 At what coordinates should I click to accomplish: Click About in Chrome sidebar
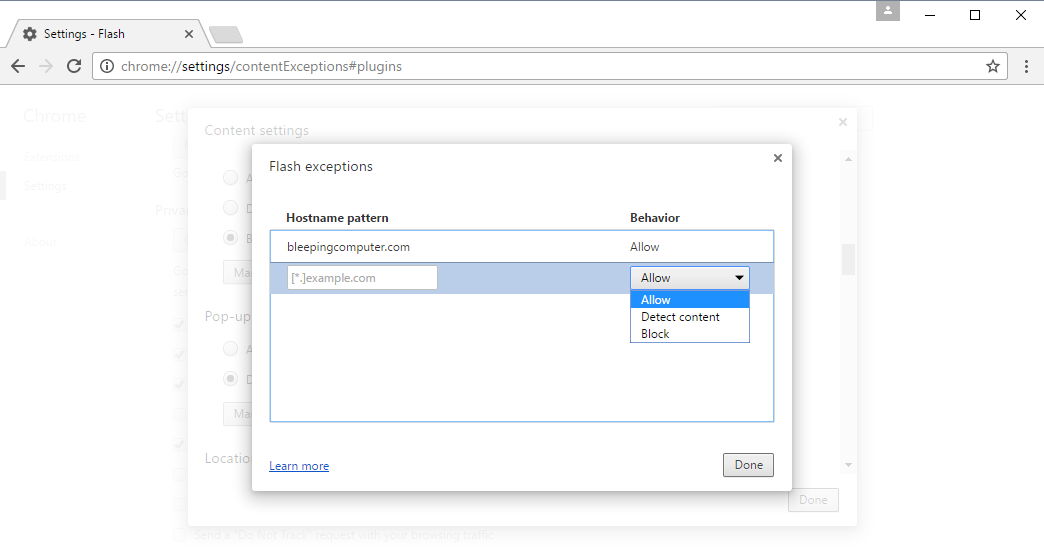(x=41, y=242)
